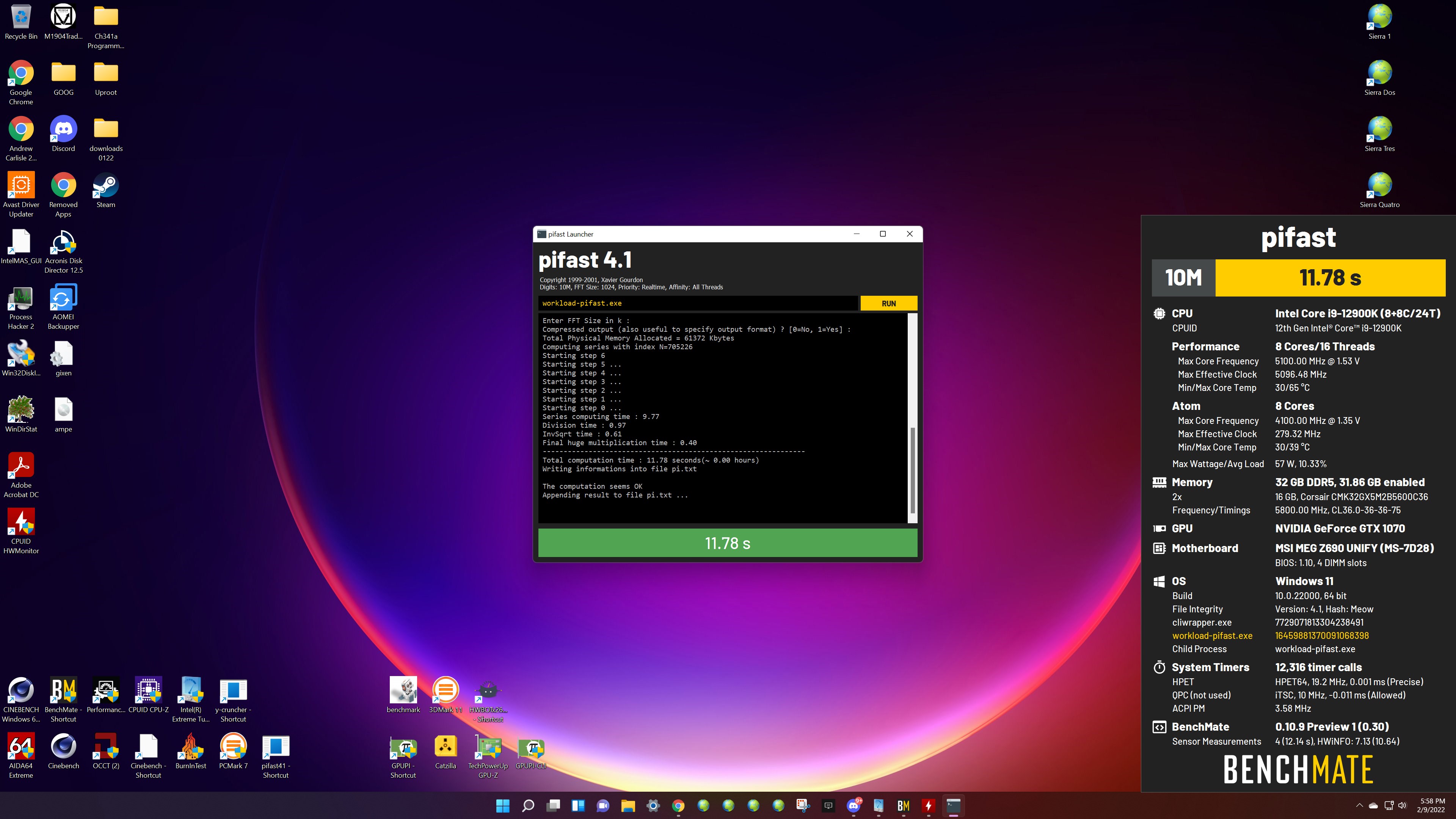
Task: Open the y-cruncher shortcut
Action: (233, 700)
